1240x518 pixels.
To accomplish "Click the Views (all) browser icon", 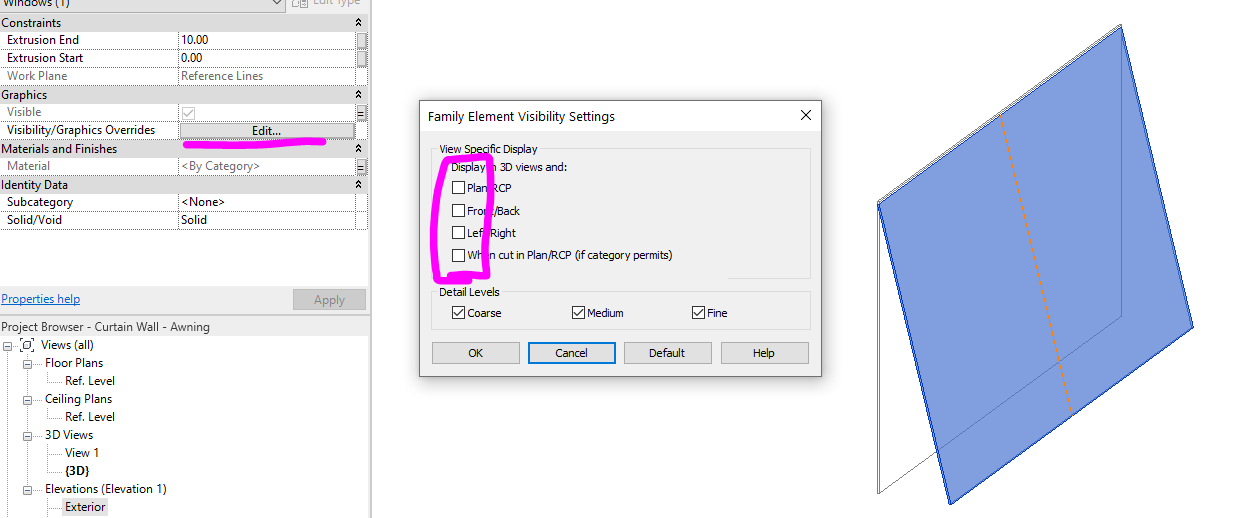I will 27,345.
